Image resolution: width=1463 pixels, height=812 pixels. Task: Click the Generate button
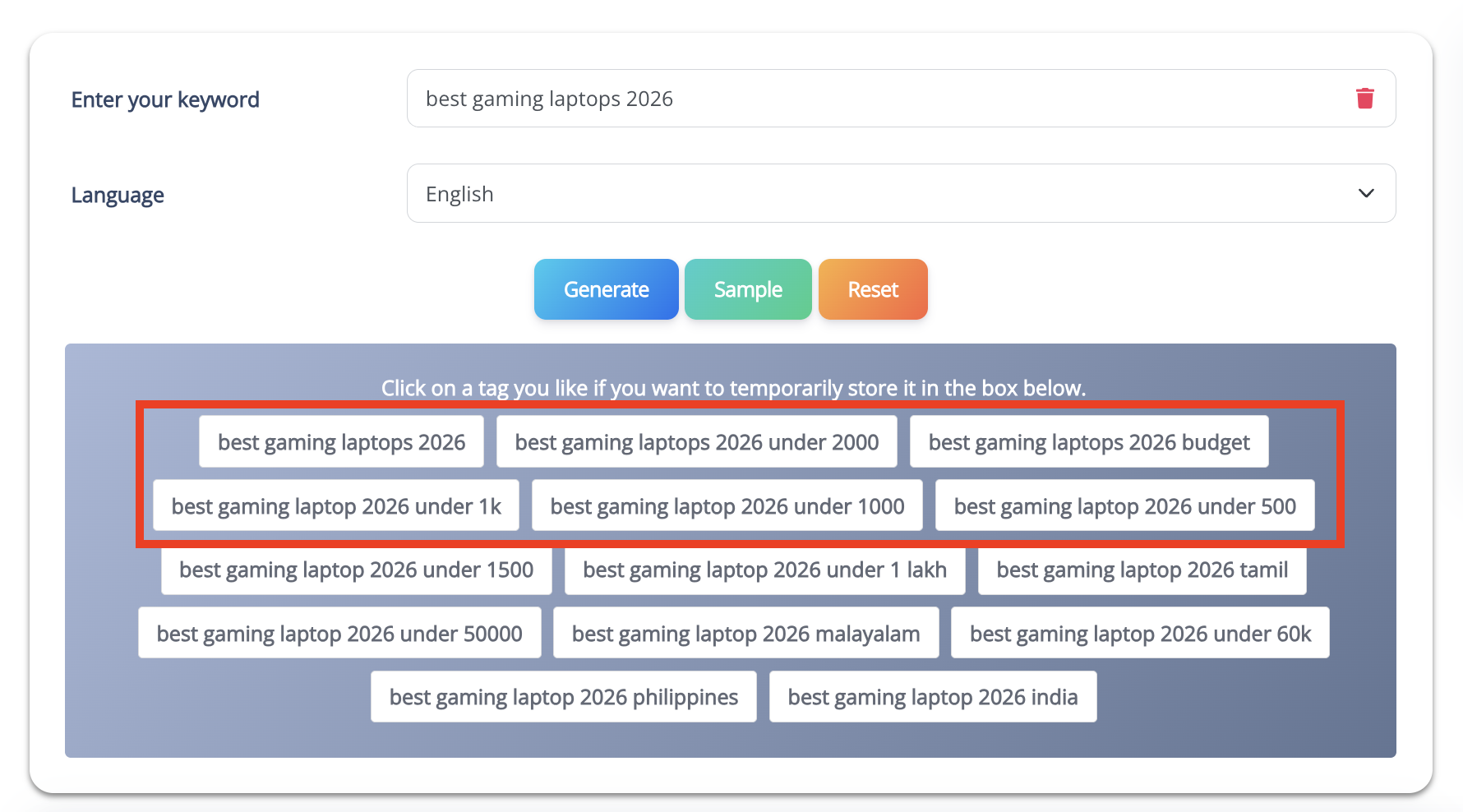point(606,289)
